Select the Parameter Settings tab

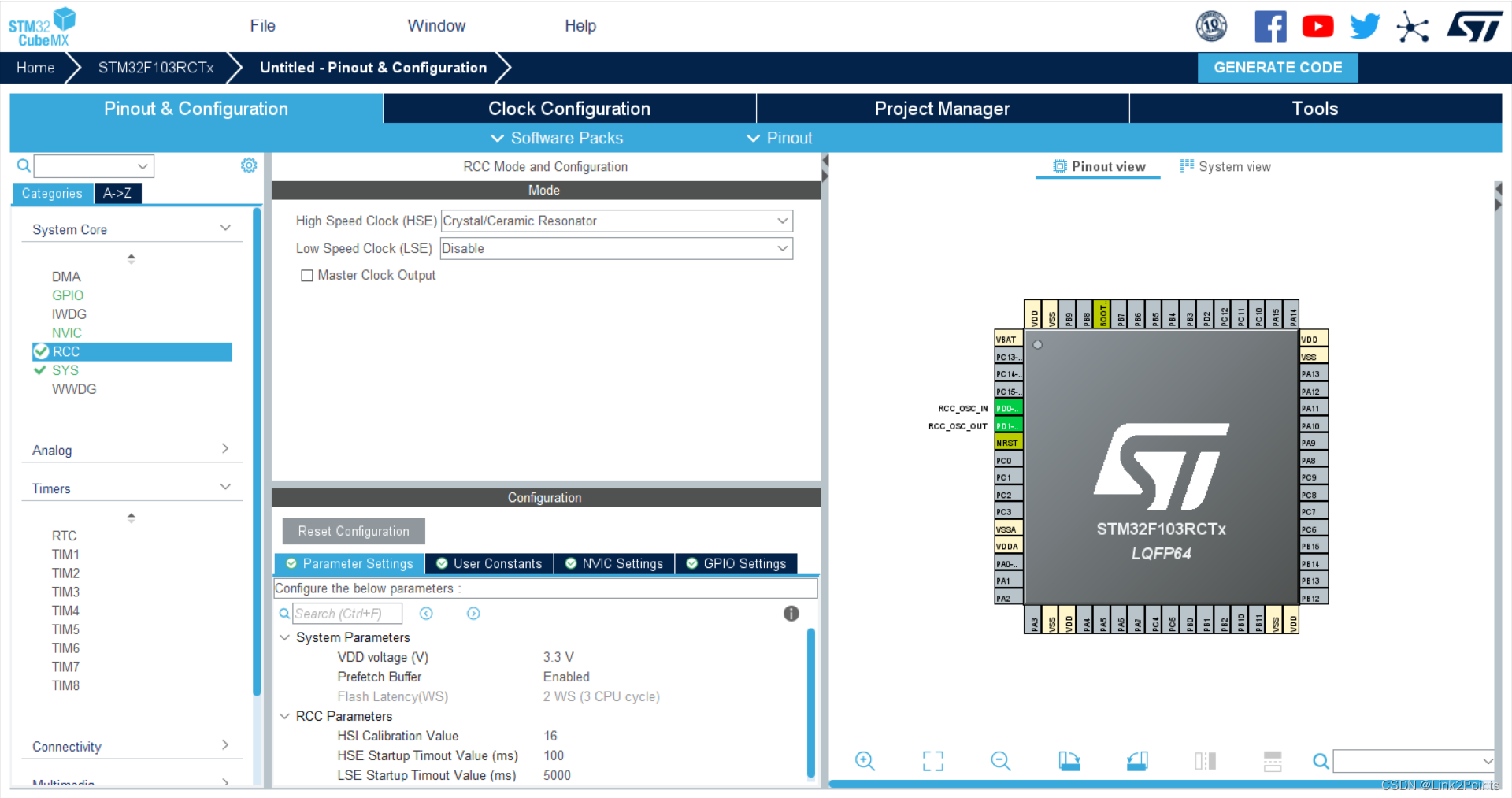tap(349, 564)
